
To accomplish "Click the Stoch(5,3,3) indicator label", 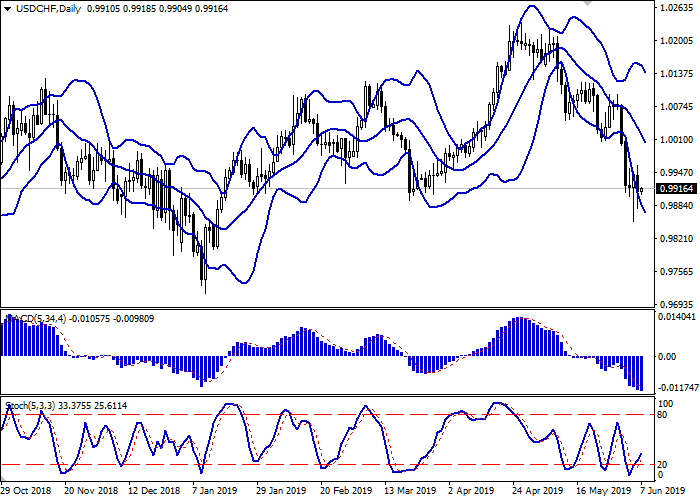I will tap(35, 406).
